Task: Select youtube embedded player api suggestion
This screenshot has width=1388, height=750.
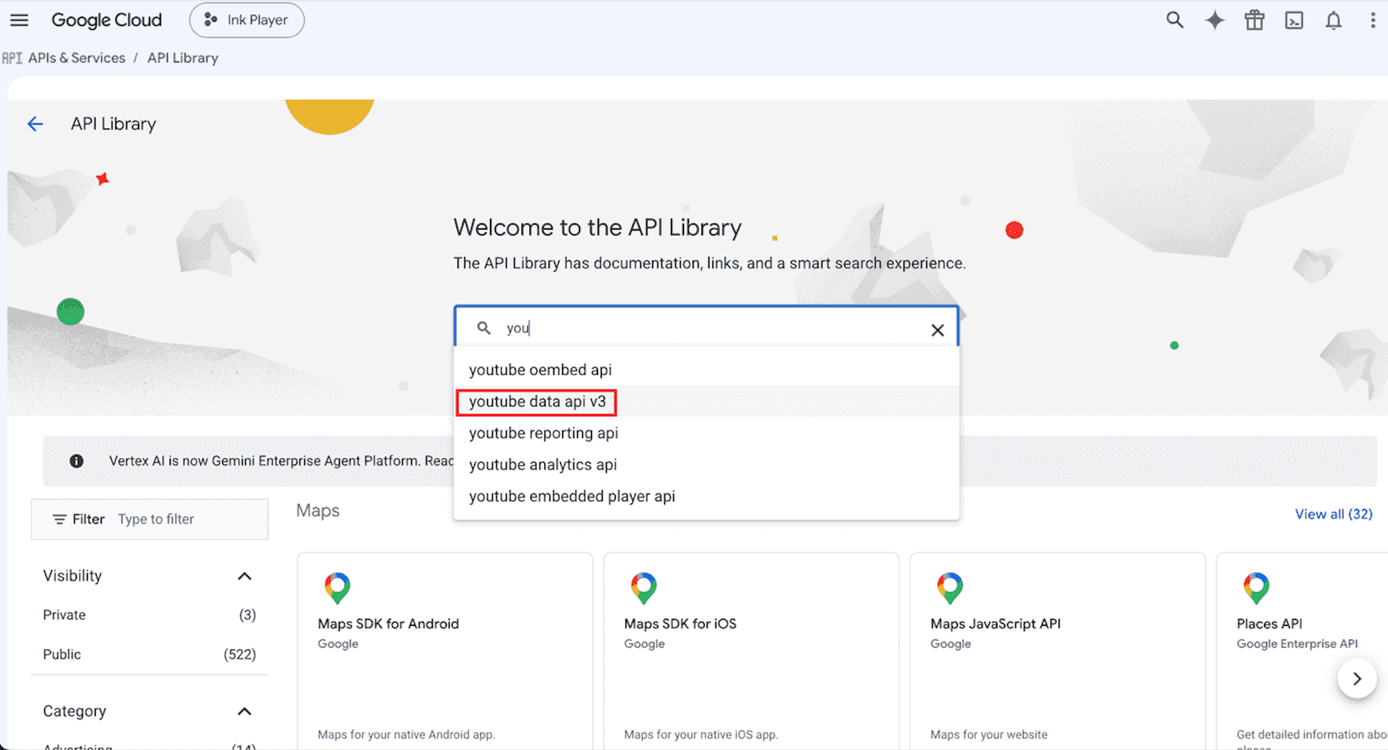Action: (x=706, y=497)
